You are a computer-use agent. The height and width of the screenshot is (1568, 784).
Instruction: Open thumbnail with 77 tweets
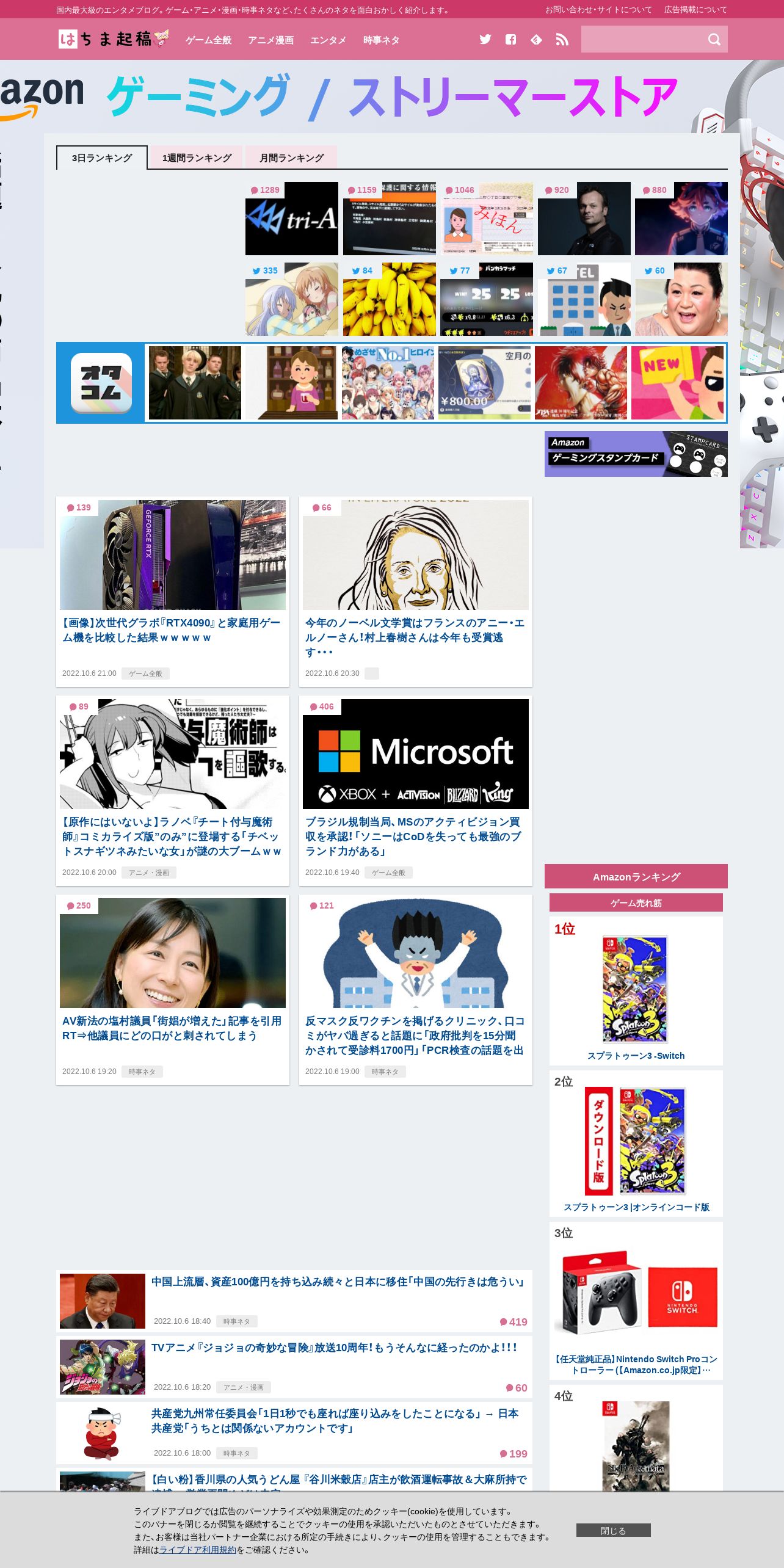click(x=487, y=299)
